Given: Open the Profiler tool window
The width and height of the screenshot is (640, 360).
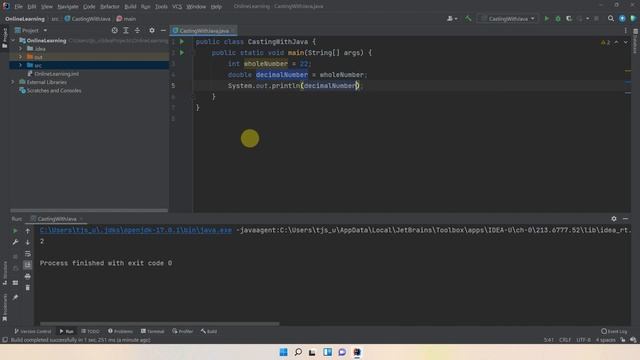Looking at the screenshot, I should [183, 331].
